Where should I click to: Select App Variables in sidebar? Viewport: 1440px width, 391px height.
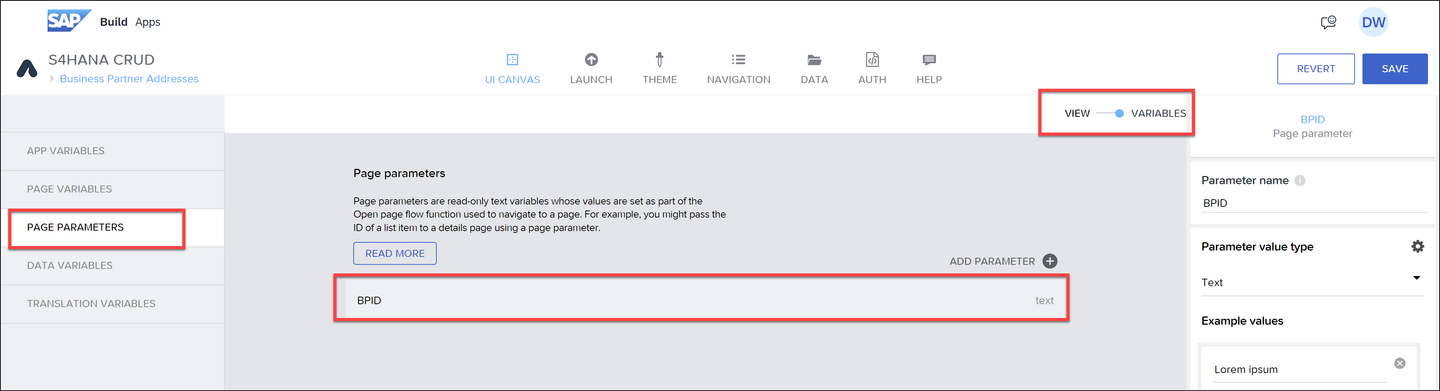click(x=112, y=151)
